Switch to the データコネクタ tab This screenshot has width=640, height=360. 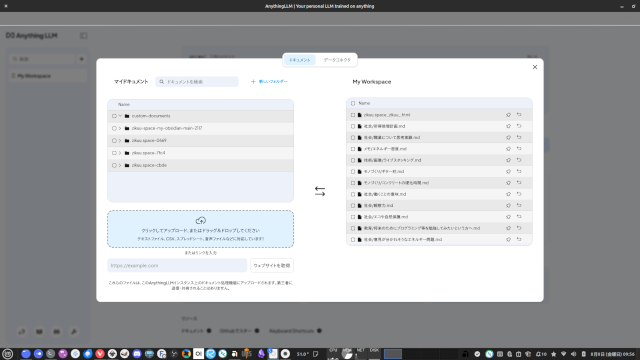(x=337, y=60)
